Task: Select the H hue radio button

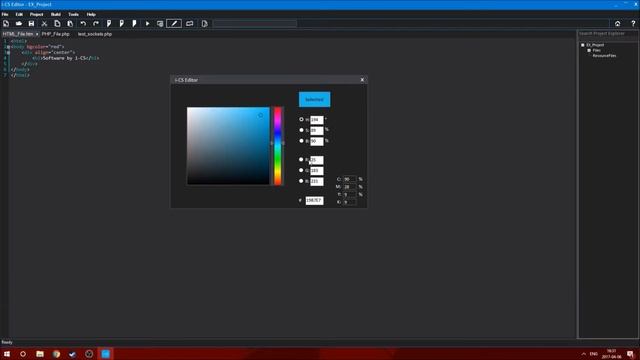Action: pos(301,119)
